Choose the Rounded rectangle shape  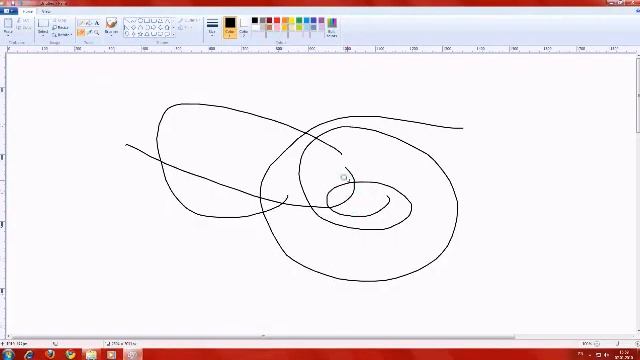153,21
